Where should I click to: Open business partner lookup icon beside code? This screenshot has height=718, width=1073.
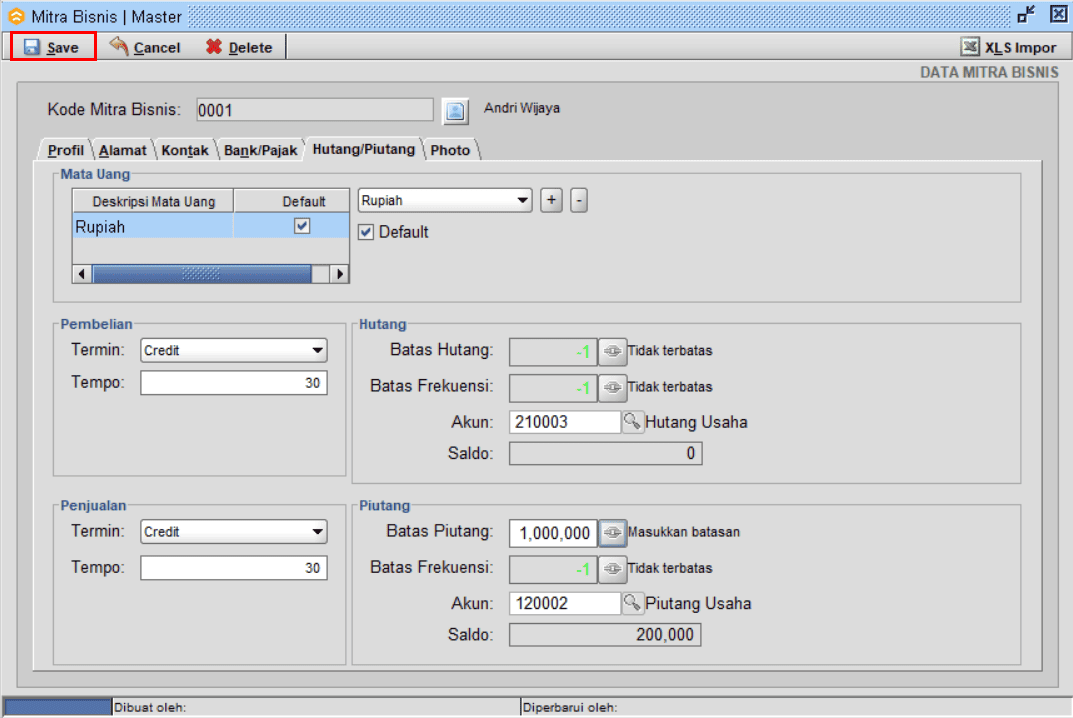coord(456,110)
